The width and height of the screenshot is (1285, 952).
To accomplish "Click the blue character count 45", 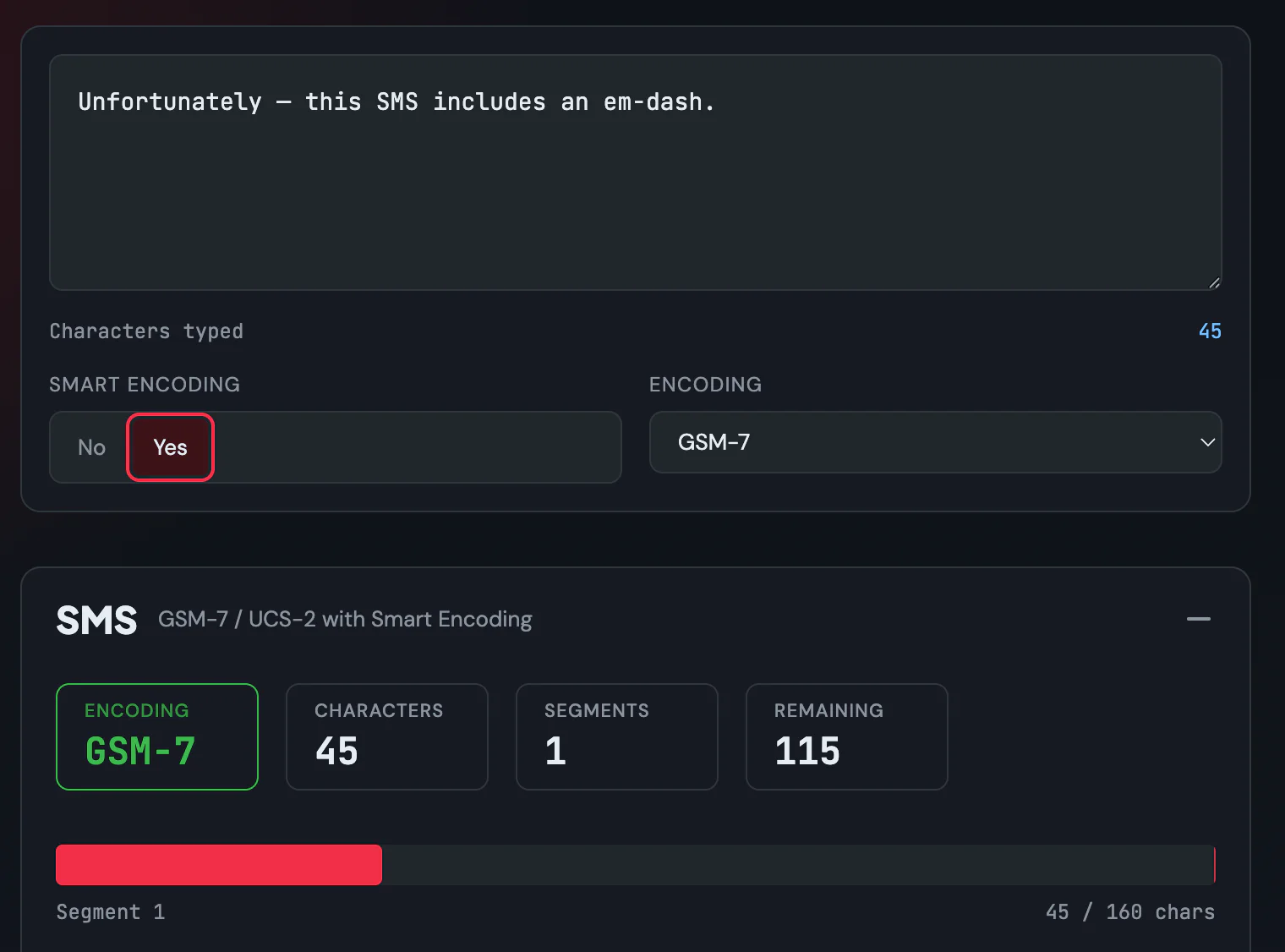I will (1209, 331).
